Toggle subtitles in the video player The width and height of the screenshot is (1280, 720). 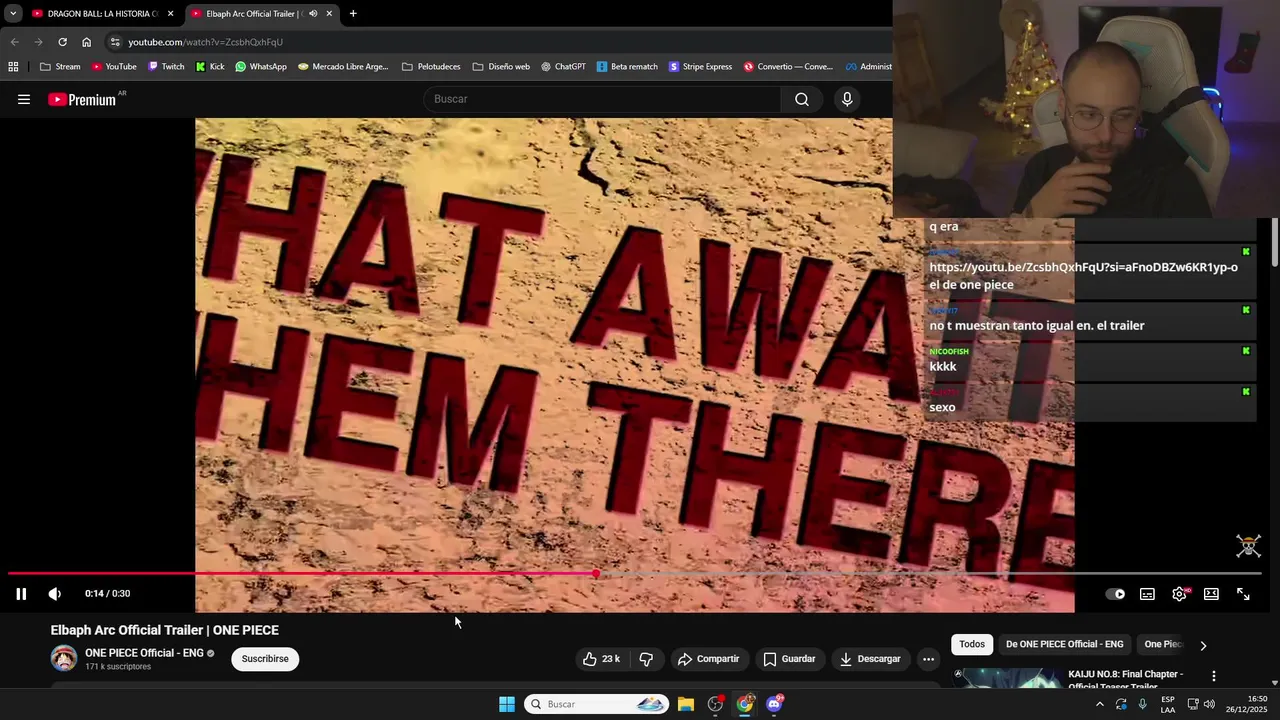[1147, 594]
